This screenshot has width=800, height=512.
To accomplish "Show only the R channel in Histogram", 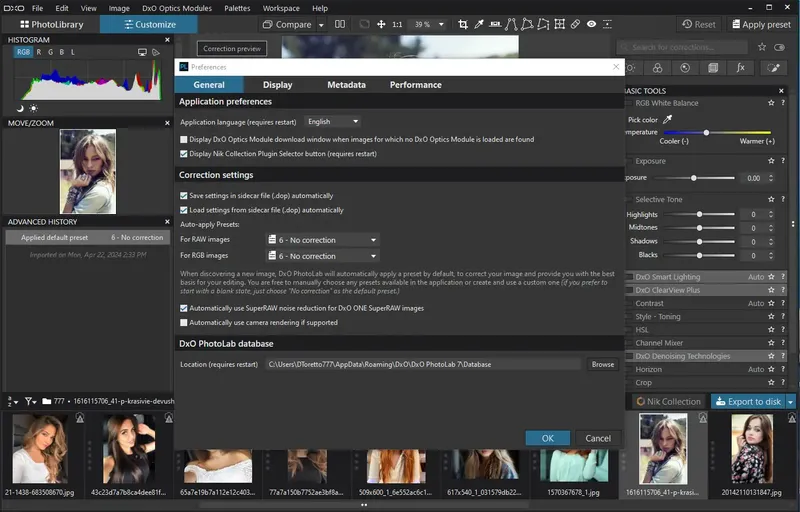I will pos(39,52).
